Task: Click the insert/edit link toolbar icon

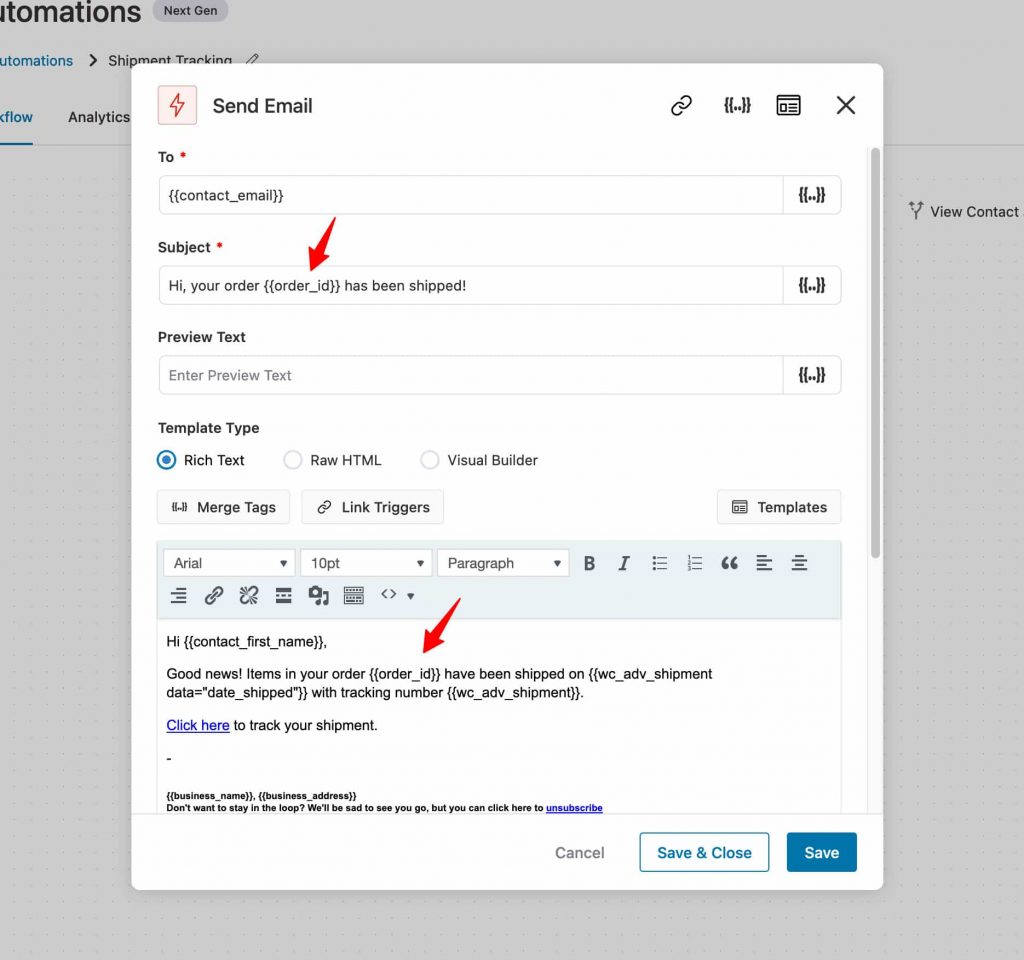Action: [x=214, y=596]
